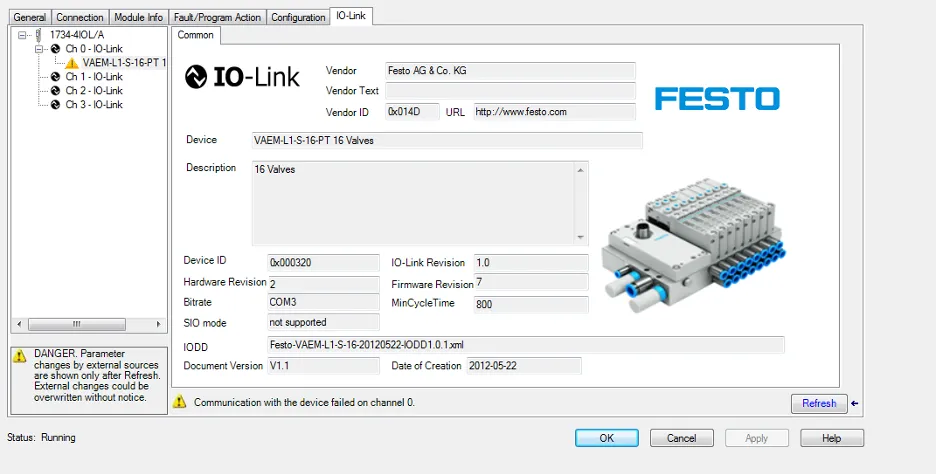Click the Hardware Revision field
This screenshot has width=936, height=474.
click(x=323, y=284)
